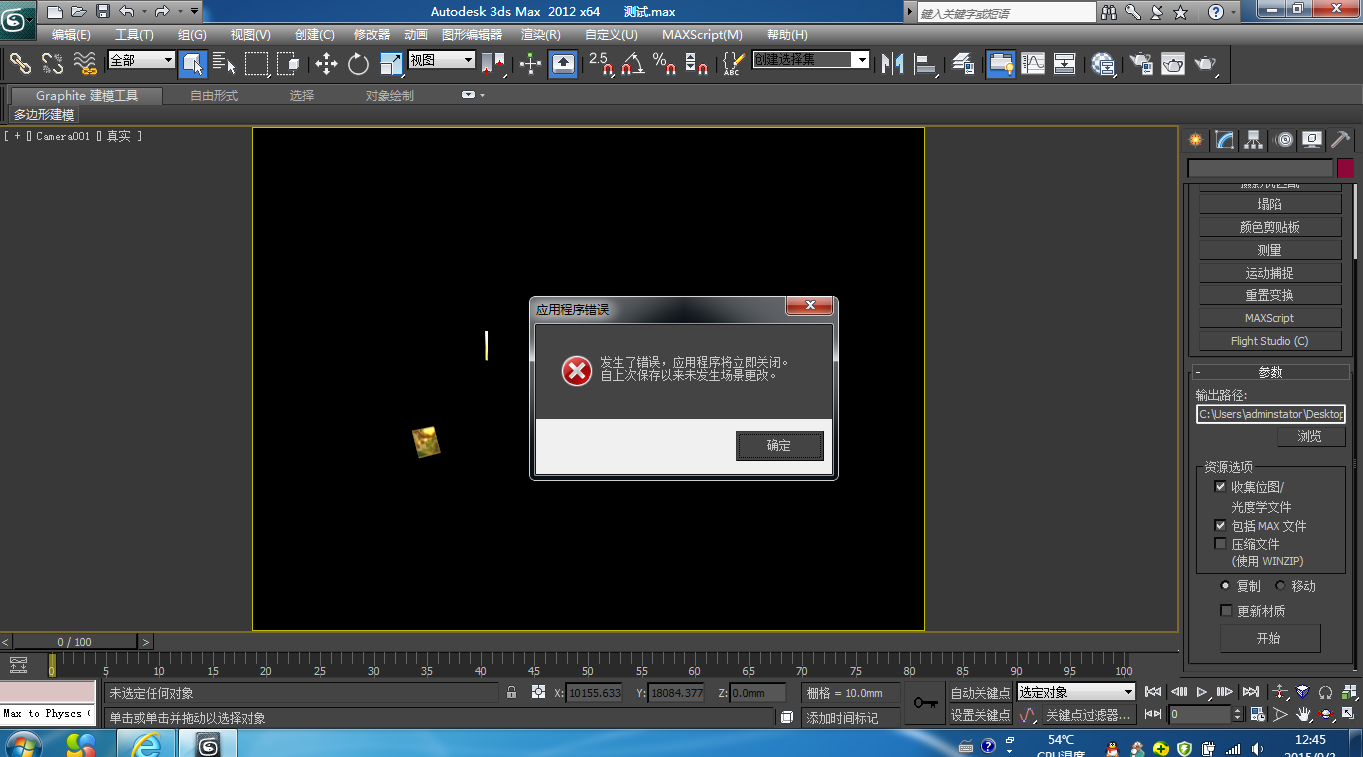Open the Curve Editor icon
The width and height of the screenshot is (1363, 757).
pyautogui.click(x=1033, y=64)
